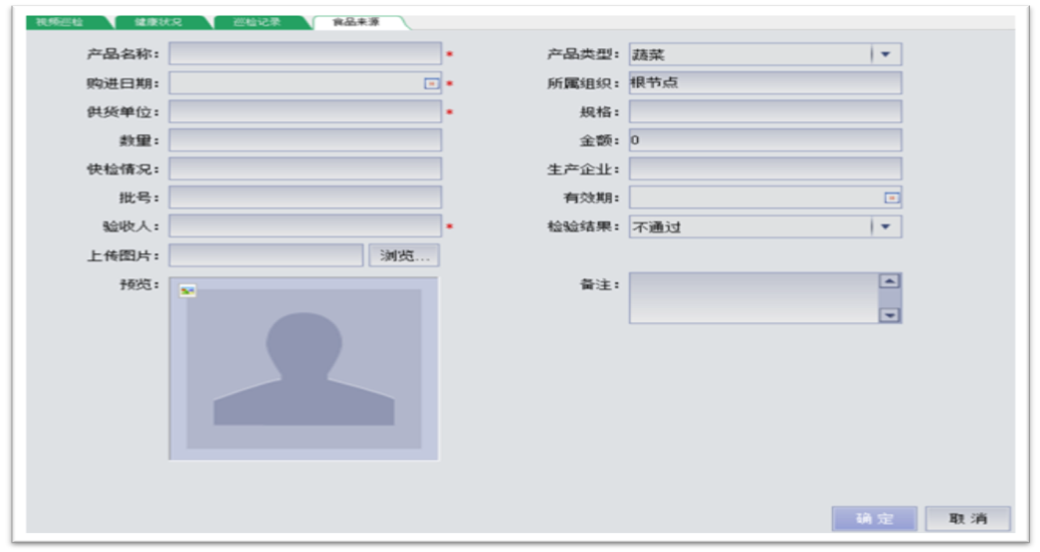Select the 食品来源 tab
1040x552 pixels.
tap(358, 23)
